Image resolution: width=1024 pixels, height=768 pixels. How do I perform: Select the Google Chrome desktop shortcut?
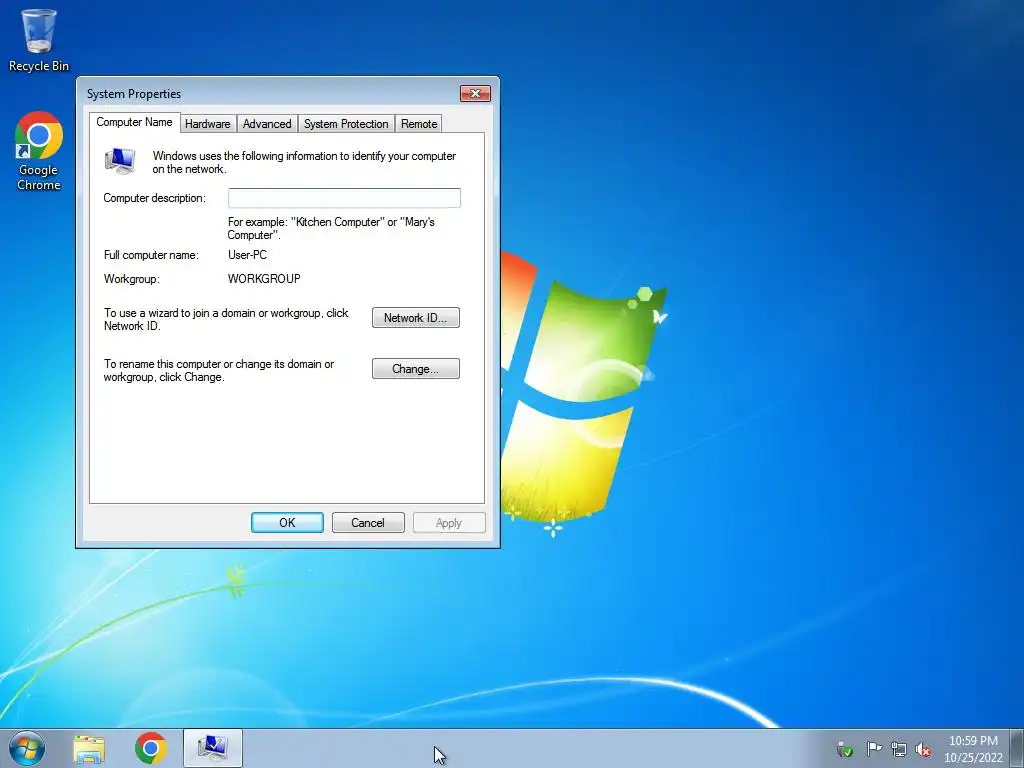pyautogui.click(x=39, y=152)
